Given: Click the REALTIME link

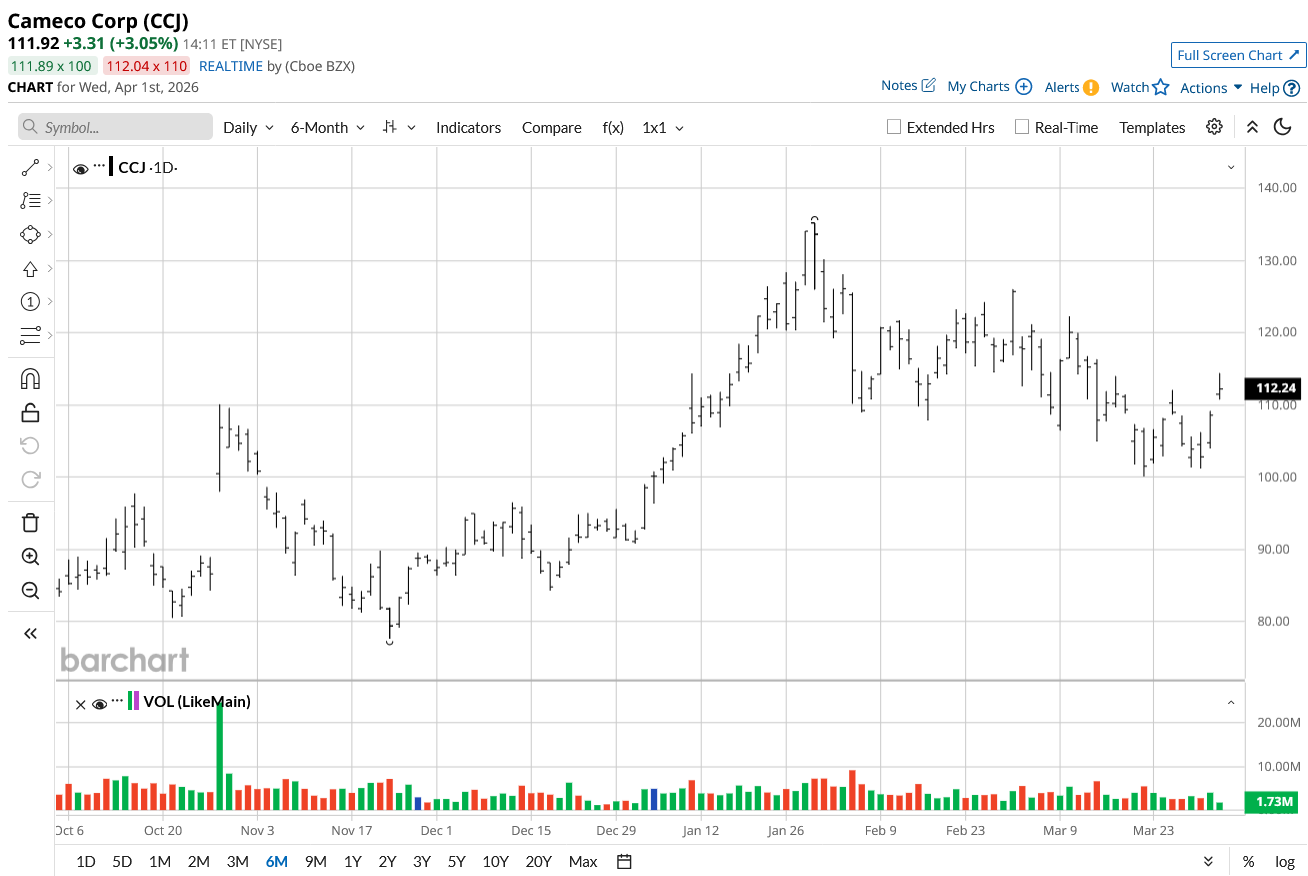Looking at the screenshot, I should [x=231, y=66].
